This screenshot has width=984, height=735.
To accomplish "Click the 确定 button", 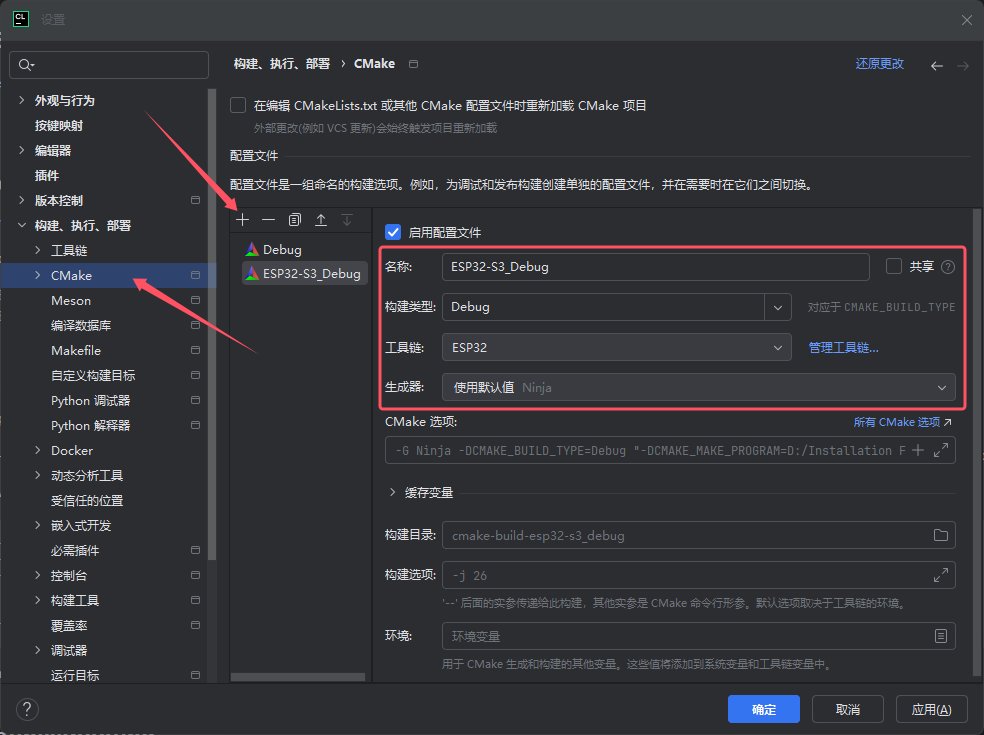I will tap(764, 709).
